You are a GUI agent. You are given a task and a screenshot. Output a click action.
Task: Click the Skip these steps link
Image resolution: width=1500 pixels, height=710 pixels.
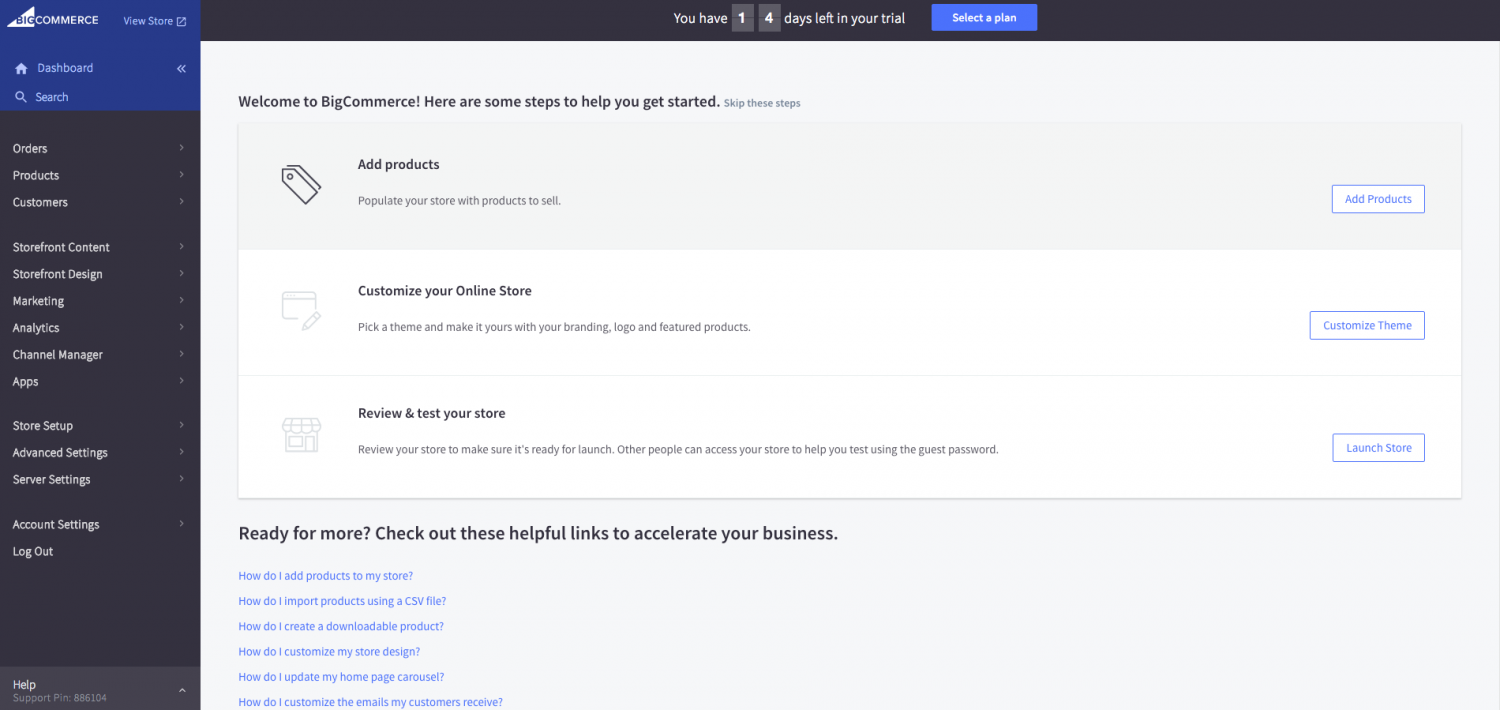[761, 102]
